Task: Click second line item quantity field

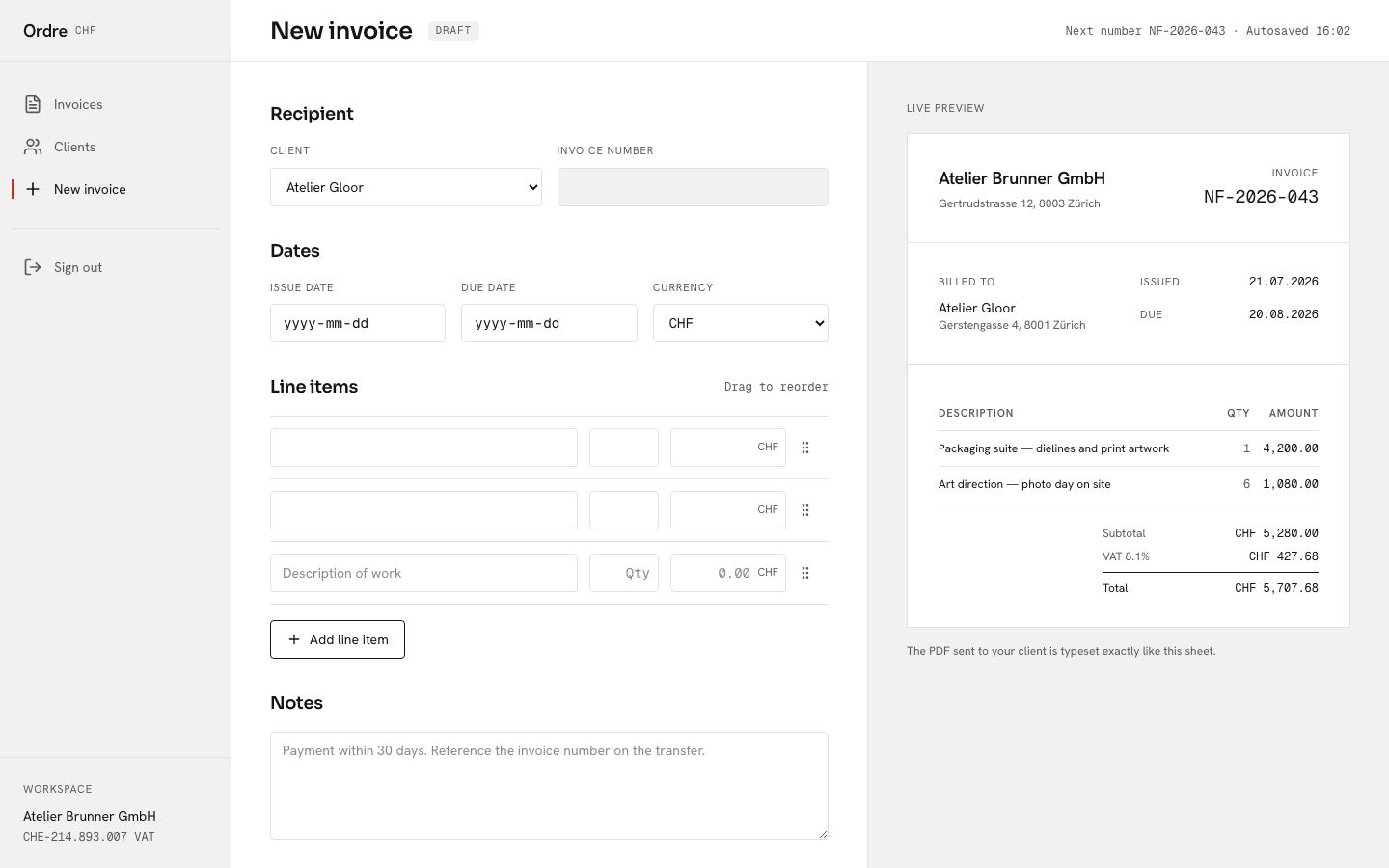Action: (624, 510)
